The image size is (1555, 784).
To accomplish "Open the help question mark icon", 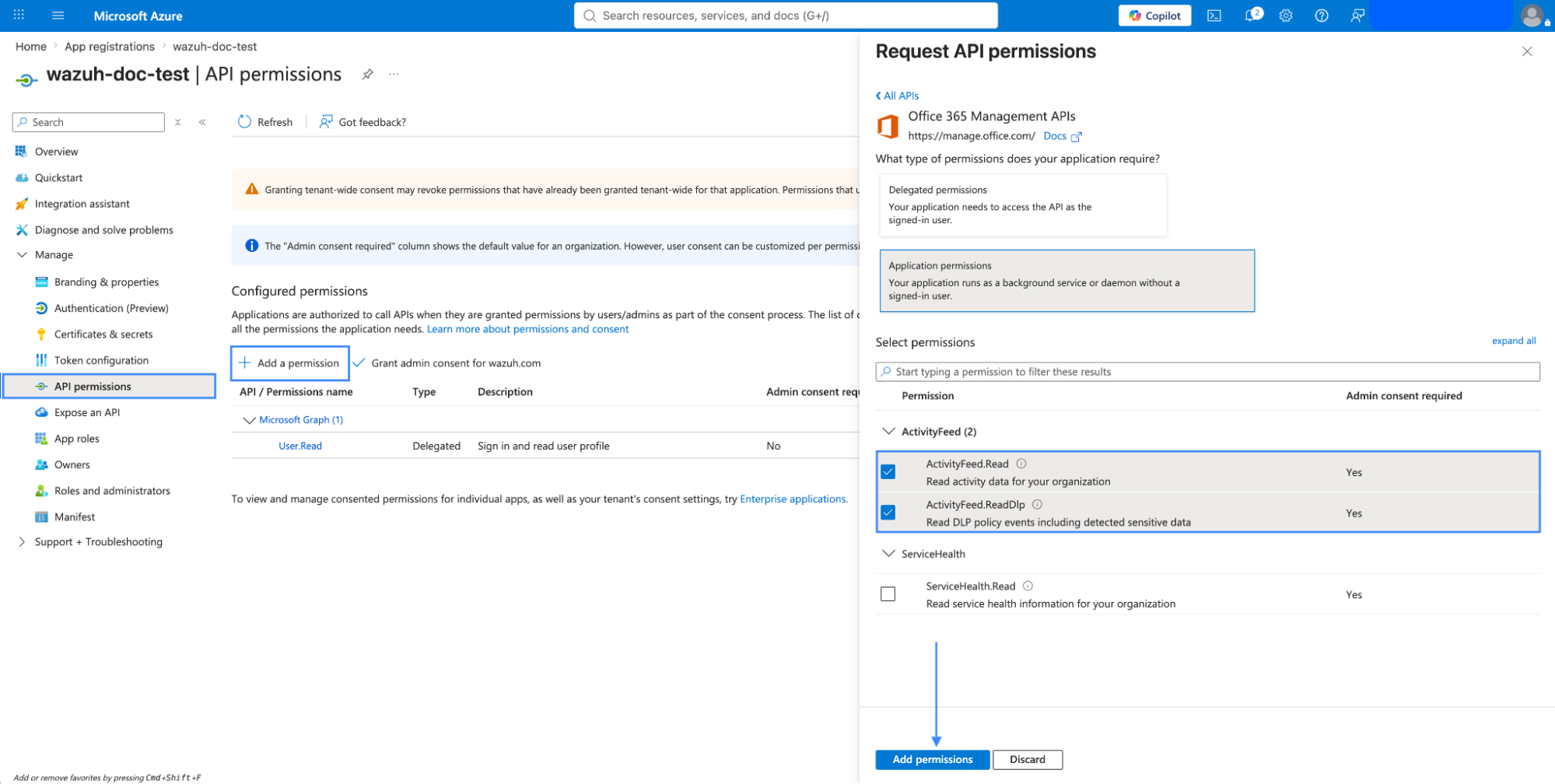I will [1322, 16].
